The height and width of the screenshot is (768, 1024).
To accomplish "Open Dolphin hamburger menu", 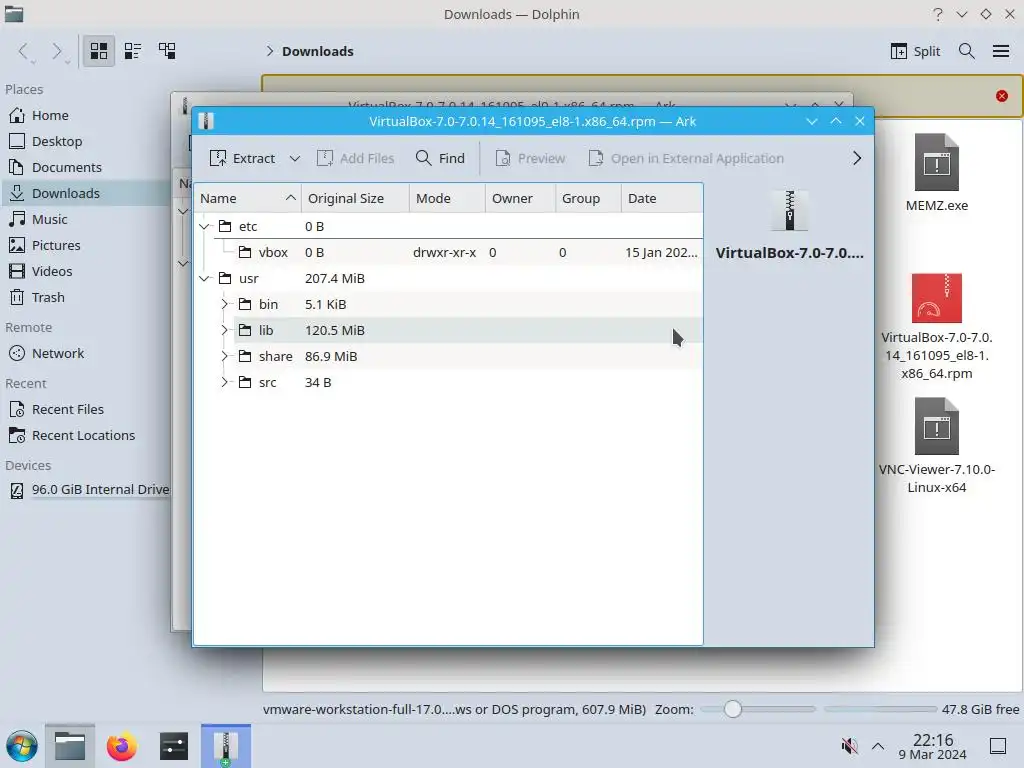I will coord(1001,51).
